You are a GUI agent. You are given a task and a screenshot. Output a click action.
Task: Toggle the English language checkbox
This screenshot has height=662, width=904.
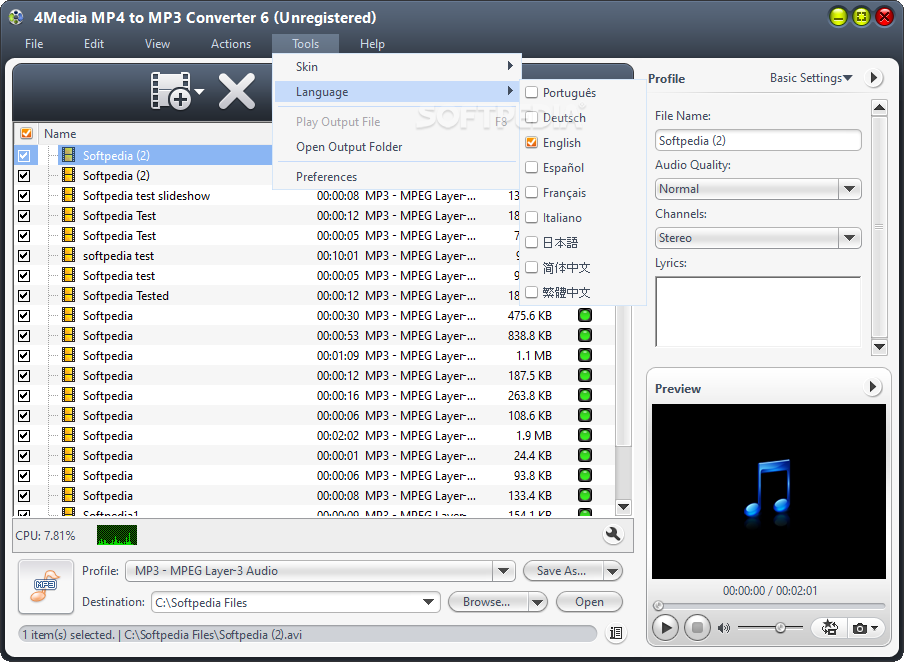[x=532, y=142]
